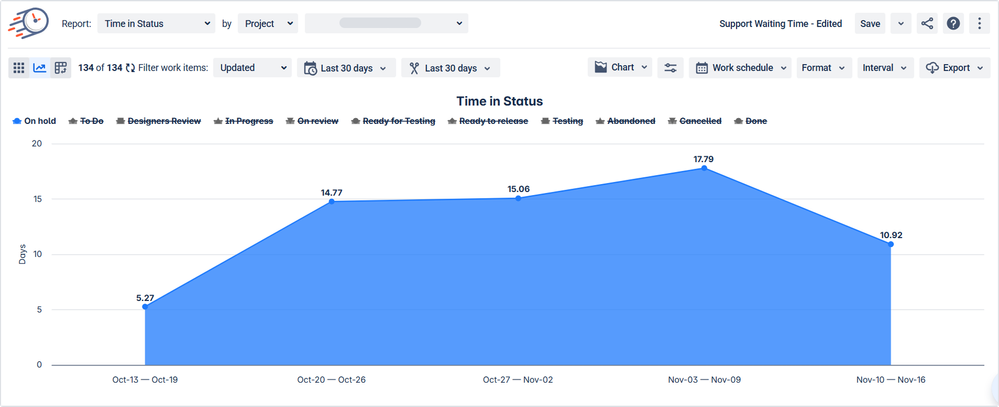Click the 10.92 data point
999x407 pixels.
coord(891,245)
